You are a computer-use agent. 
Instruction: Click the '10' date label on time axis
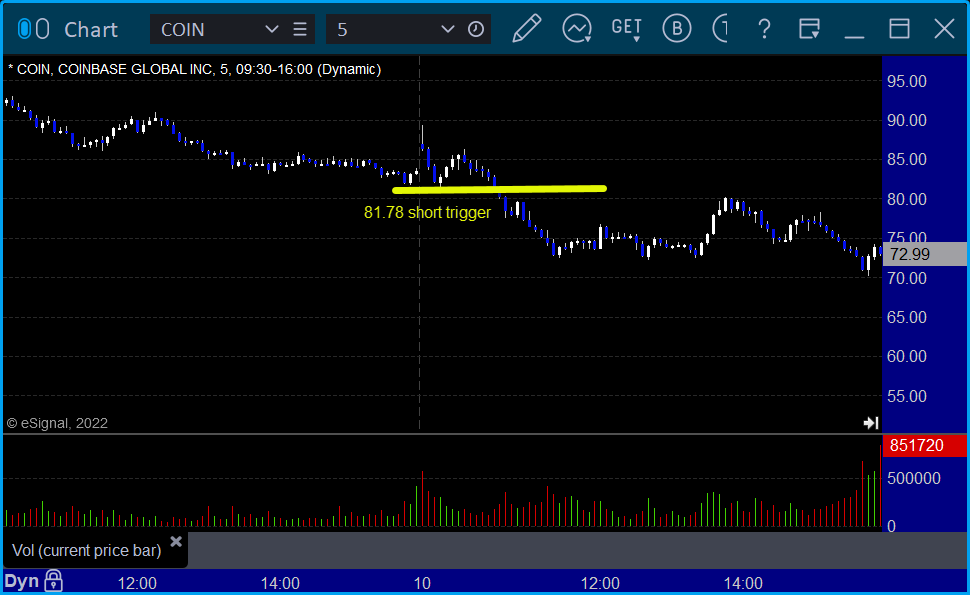coord(422,583)
